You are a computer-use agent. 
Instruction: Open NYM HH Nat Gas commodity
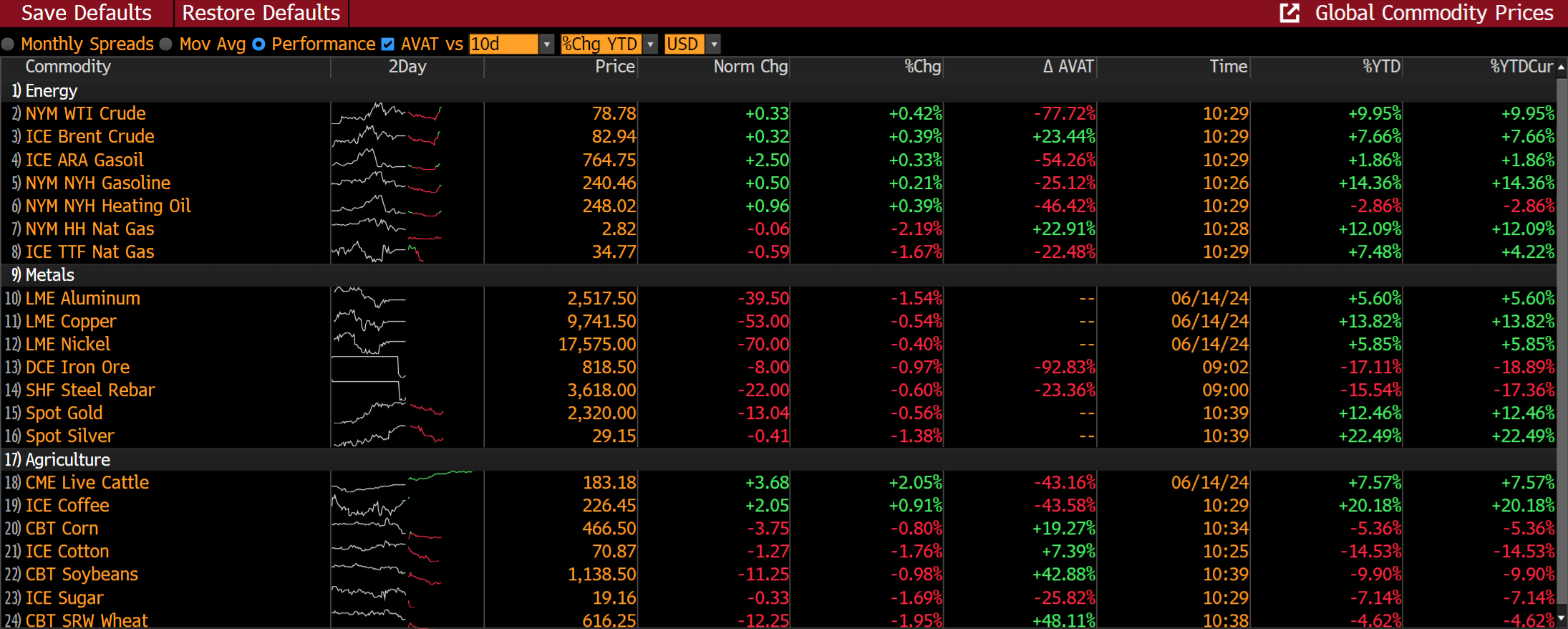[89, 229]
